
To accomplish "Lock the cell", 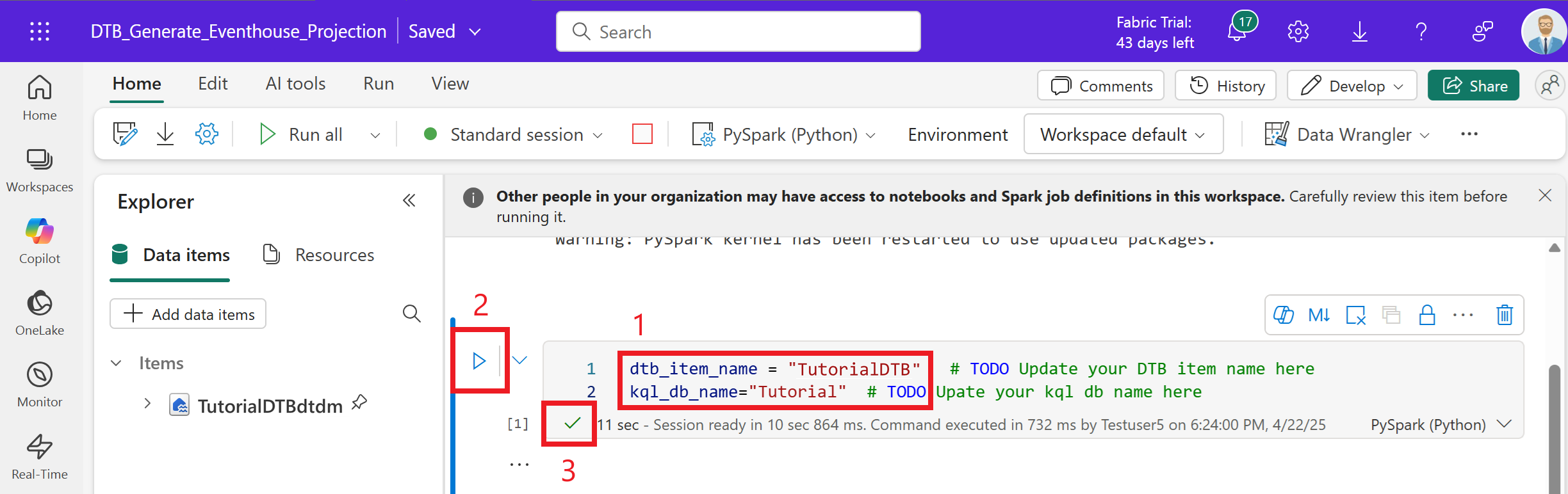I will (x=1427, y=315).
